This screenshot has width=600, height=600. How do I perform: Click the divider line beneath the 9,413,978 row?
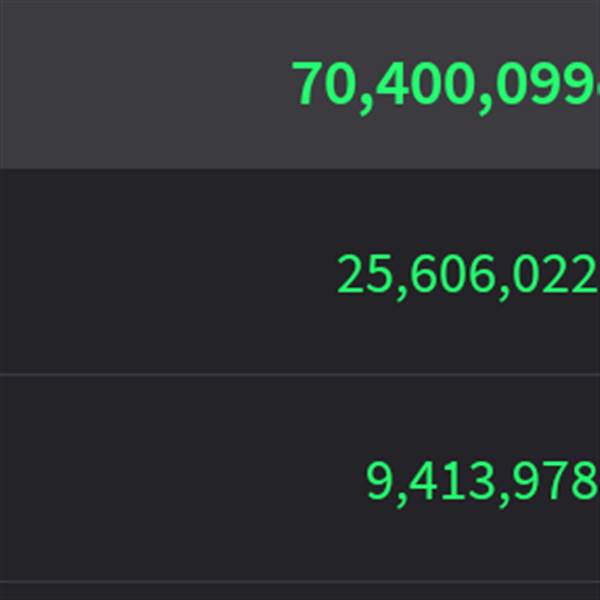point(300,581)
